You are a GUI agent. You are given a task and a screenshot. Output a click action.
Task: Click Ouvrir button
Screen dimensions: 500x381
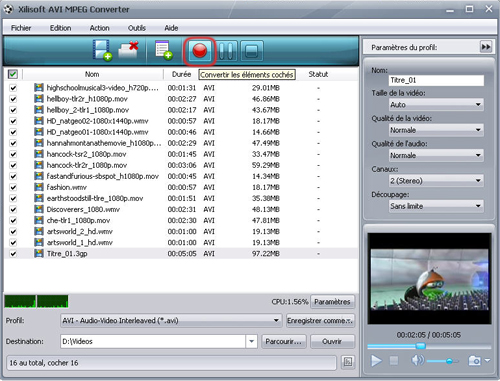tap(332, 341)
